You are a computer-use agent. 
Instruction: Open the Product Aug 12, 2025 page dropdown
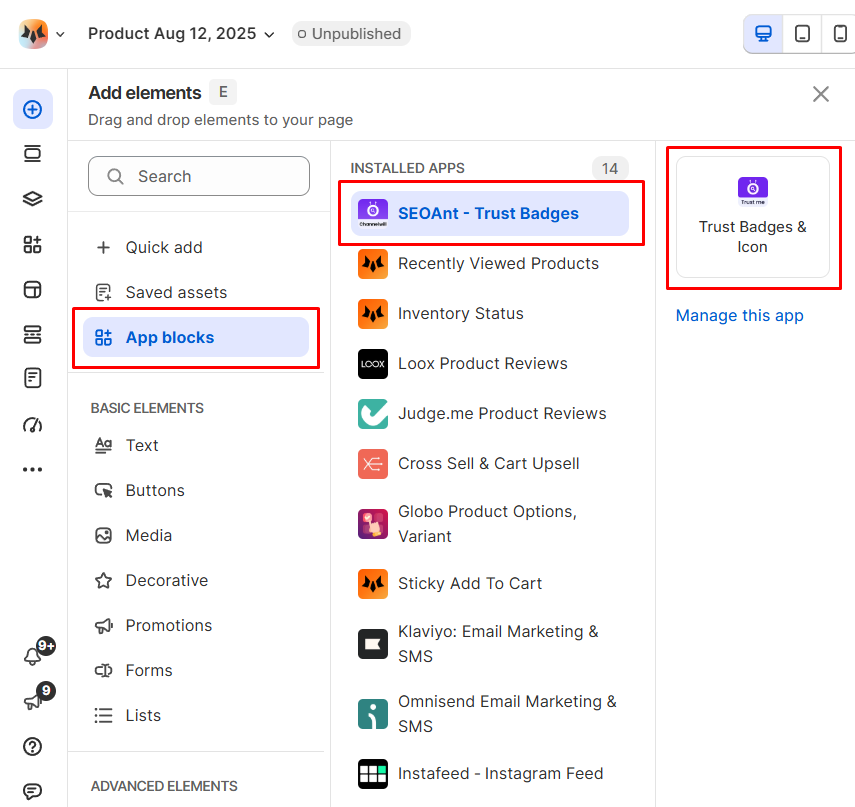coord(181,34)
